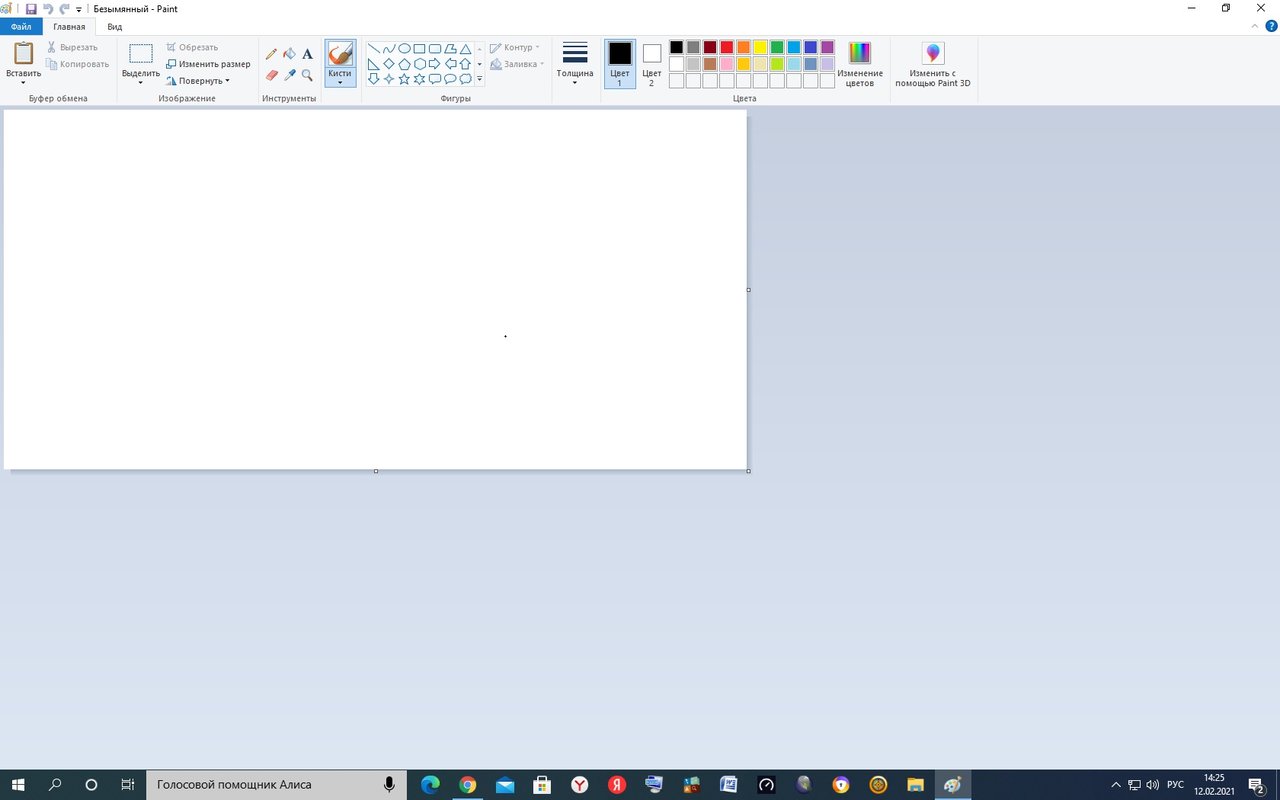Activate Цвет 1 foreground color
The height and width of the screenshot is (800, 1280).
tap(620, 64)
